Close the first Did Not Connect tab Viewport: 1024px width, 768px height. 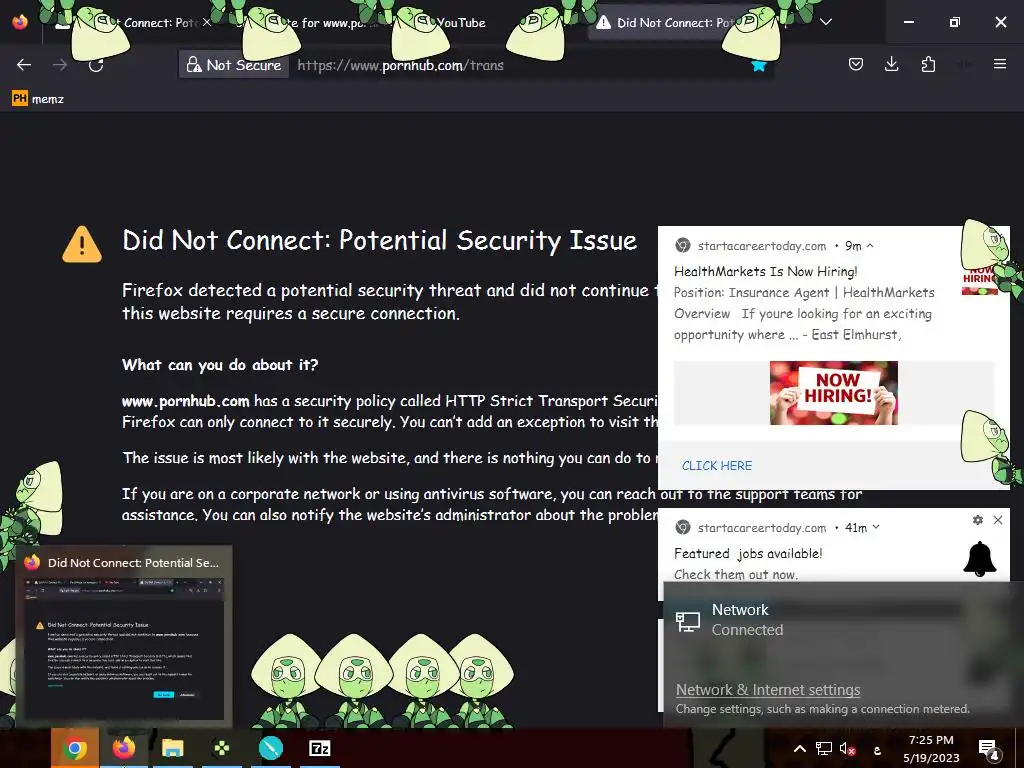pyautogui.click(x=206, y=22)
